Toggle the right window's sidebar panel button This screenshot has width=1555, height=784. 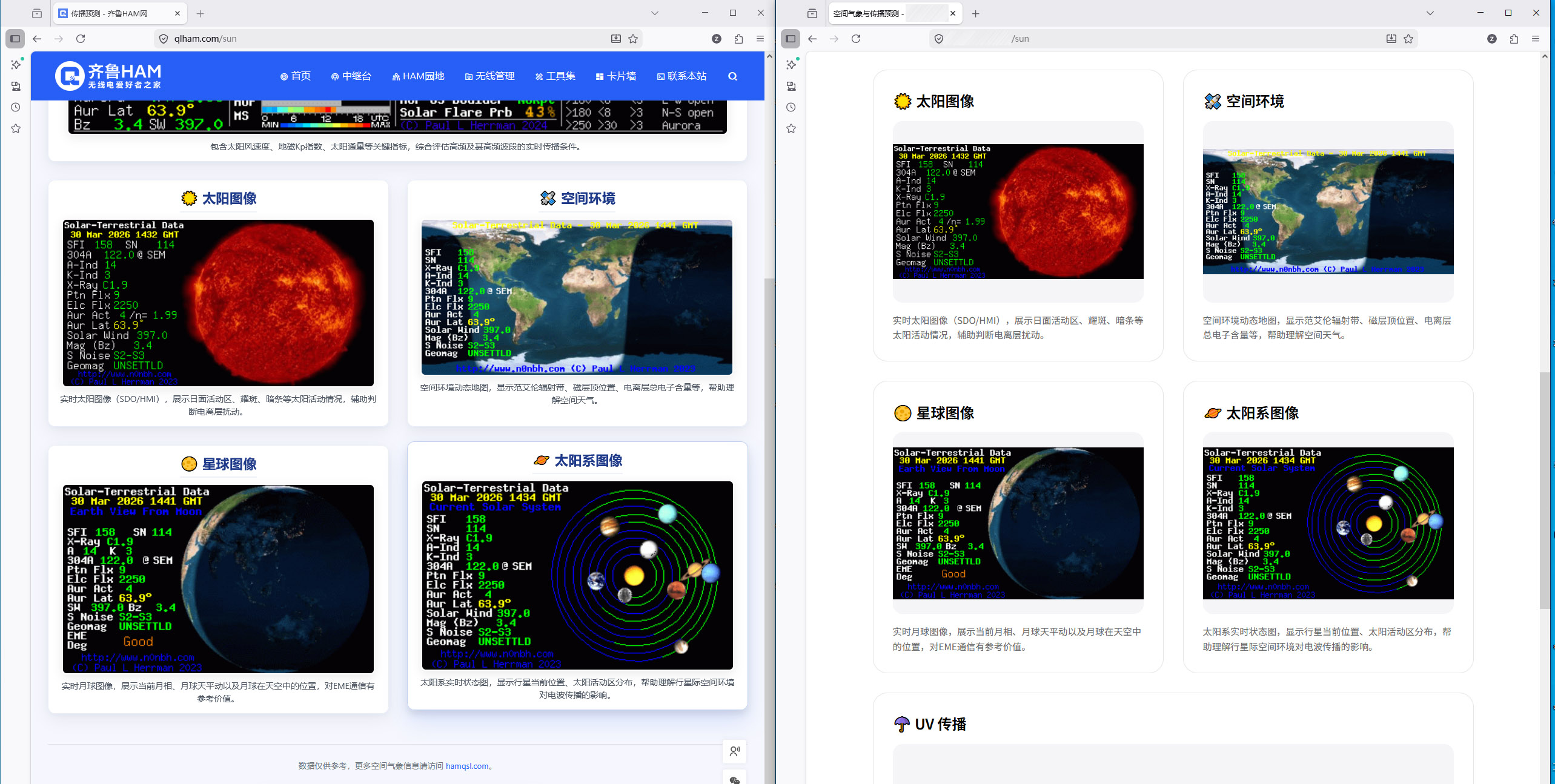click(x=791, y=39)
